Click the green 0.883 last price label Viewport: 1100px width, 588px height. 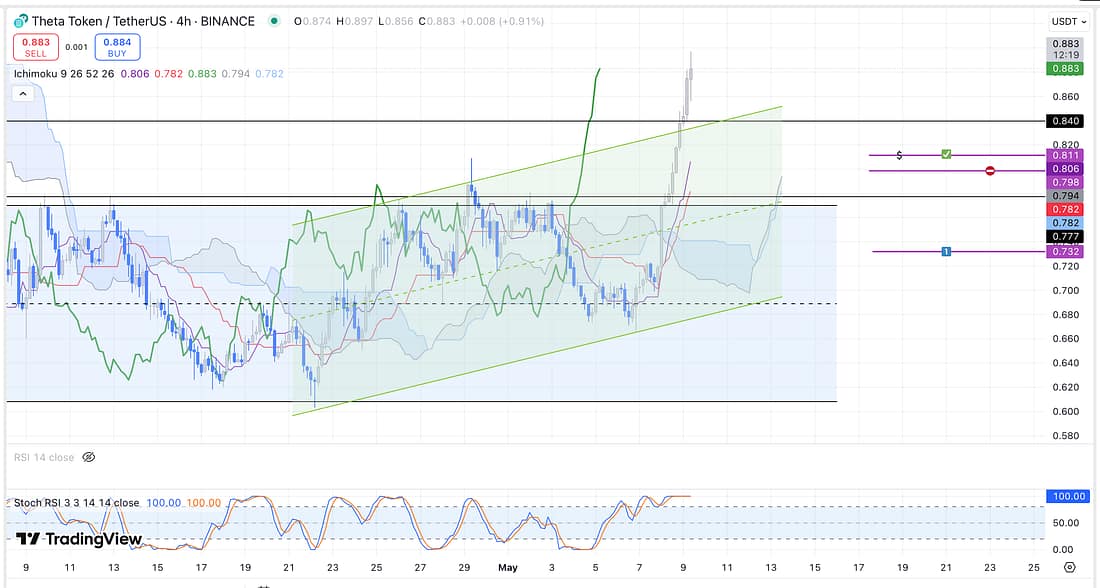pos(1065,69)
